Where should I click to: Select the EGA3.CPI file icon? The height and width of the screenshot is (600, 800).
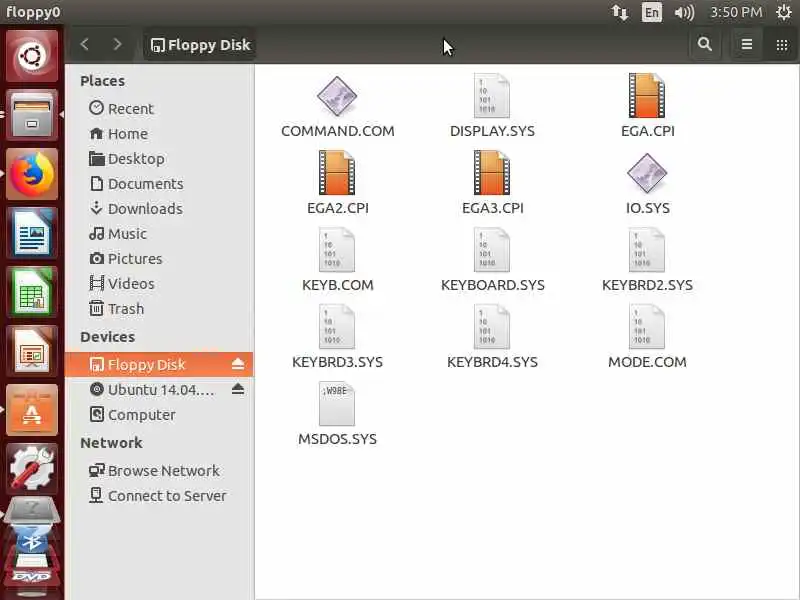[x=492, y=172]
